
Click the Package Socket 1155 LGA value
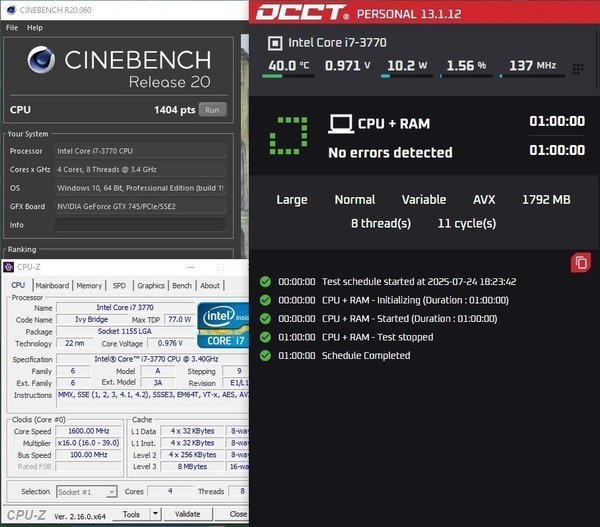(125, 331)
